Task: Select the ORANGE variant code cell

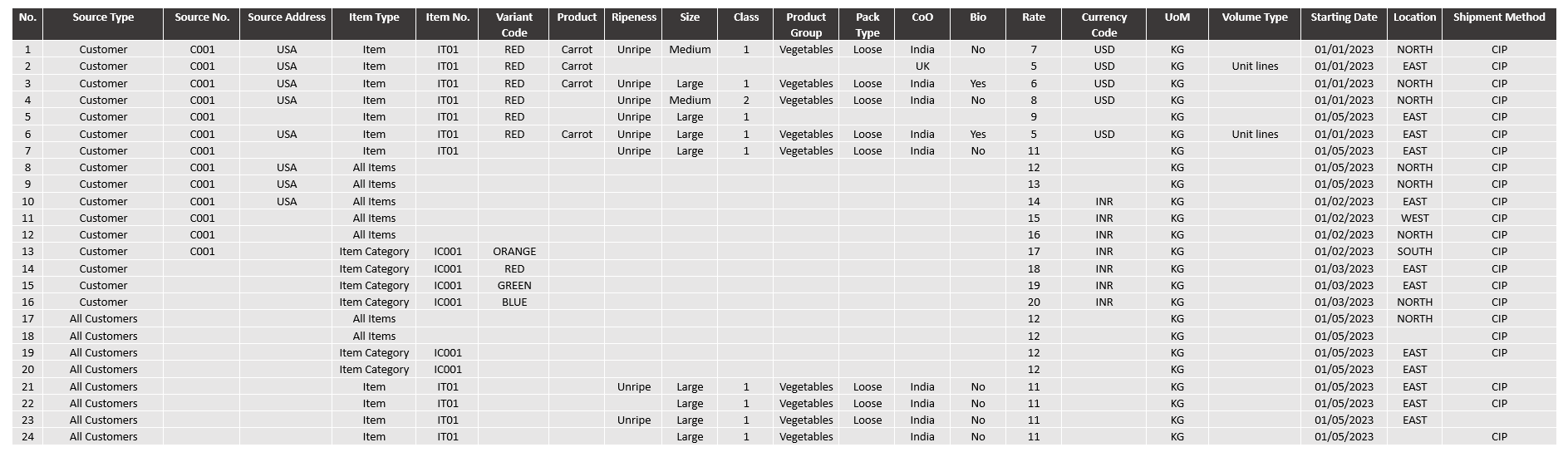Action: coord(514,252)
